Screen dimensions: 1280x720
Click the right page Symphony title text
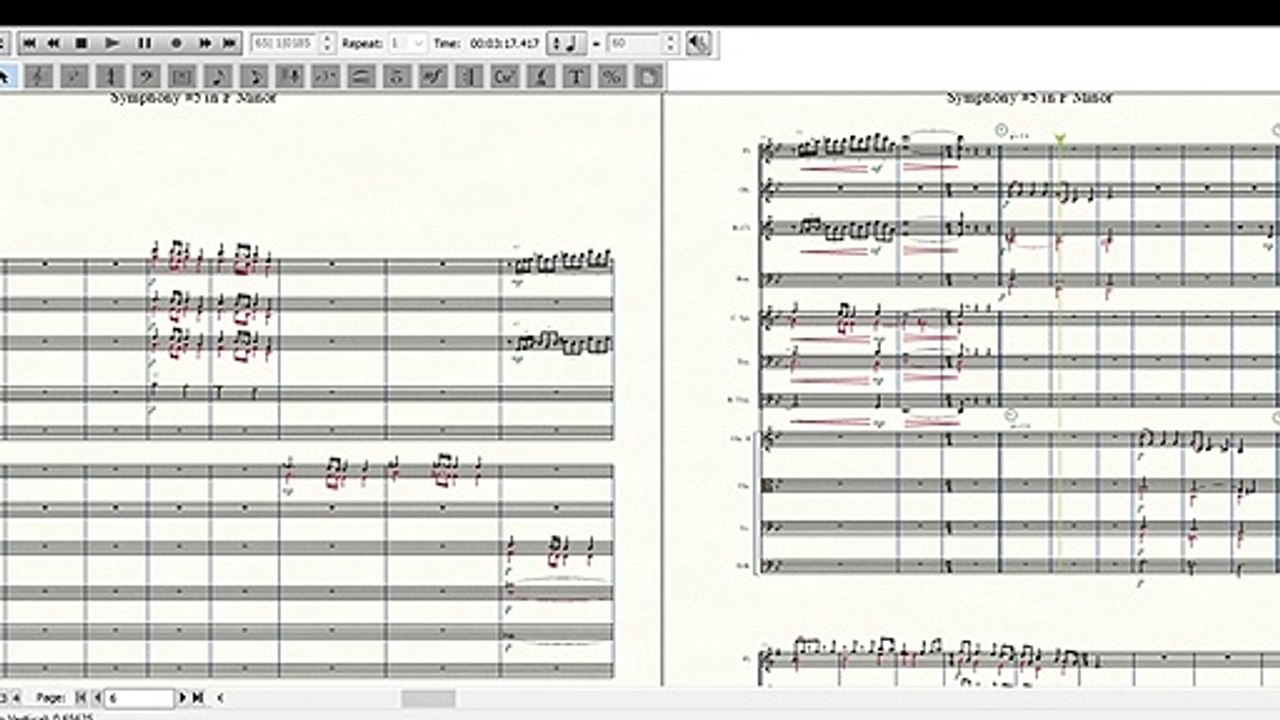click(1030, 98)
